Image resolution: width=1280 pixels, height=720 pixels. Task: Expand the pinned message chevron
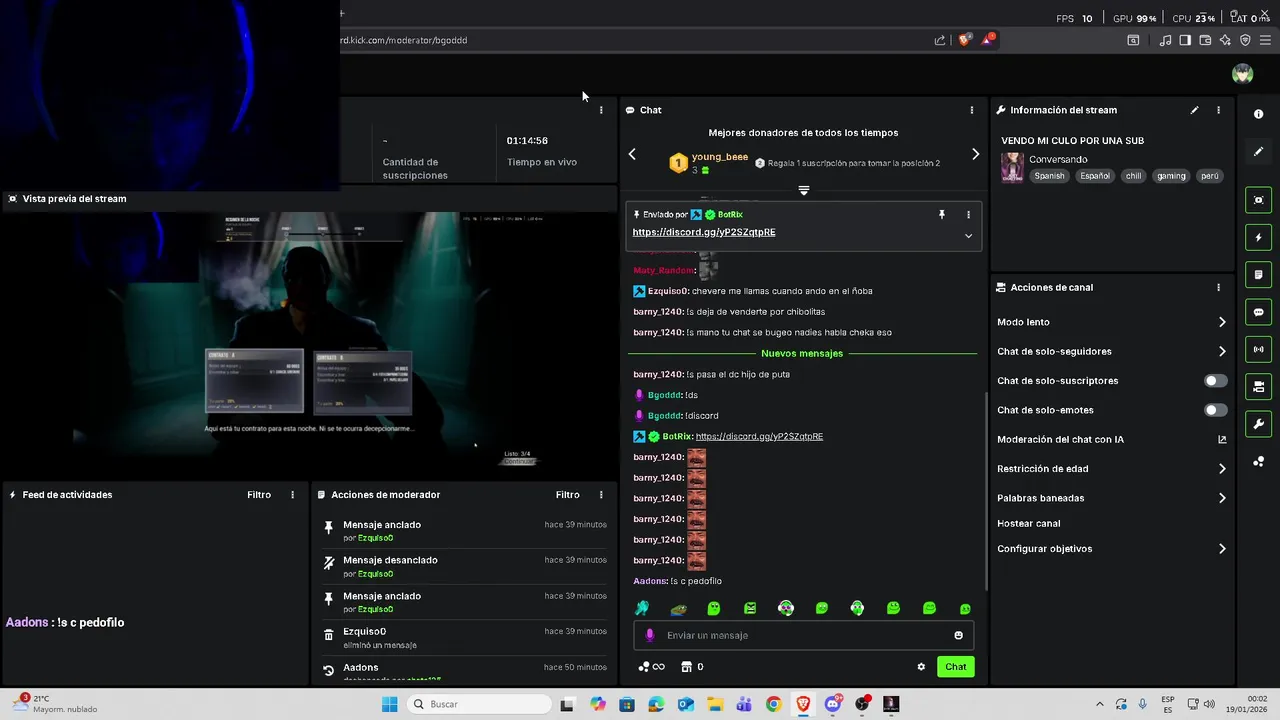click(x=968, y=236)
